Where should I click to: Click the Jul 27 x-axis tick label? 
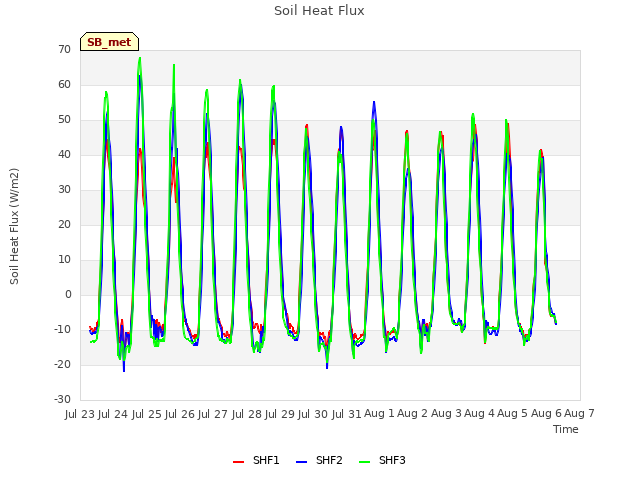[213, 414]
